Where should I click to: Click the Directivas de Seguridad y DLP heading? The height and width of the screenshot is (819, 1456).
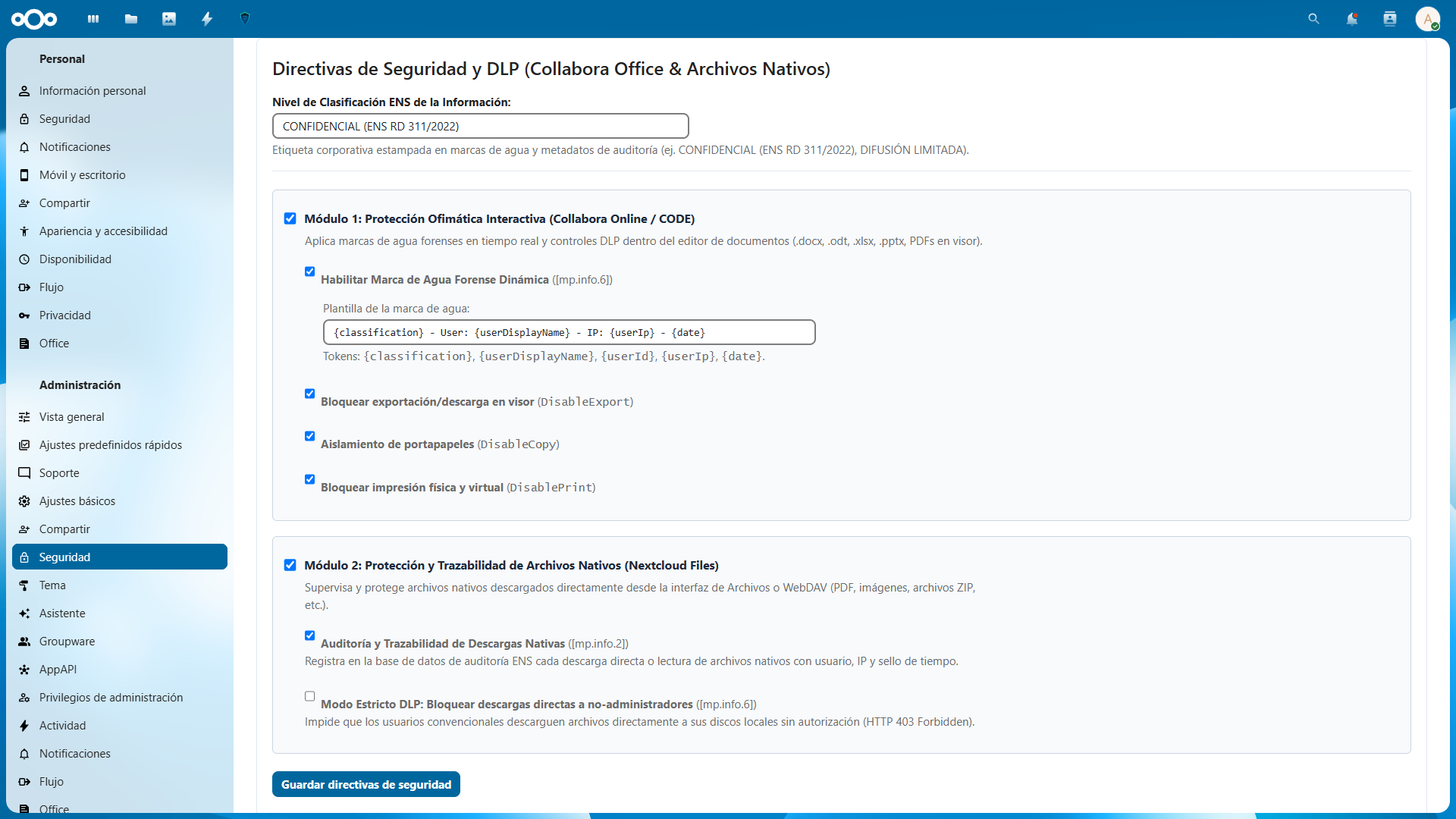[x=551, y=69]
